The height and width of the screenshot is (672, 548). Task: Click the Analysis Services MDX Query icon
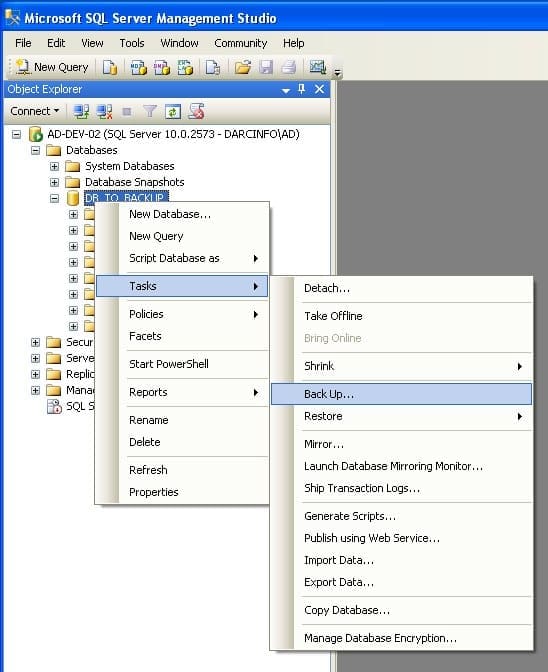138,67
